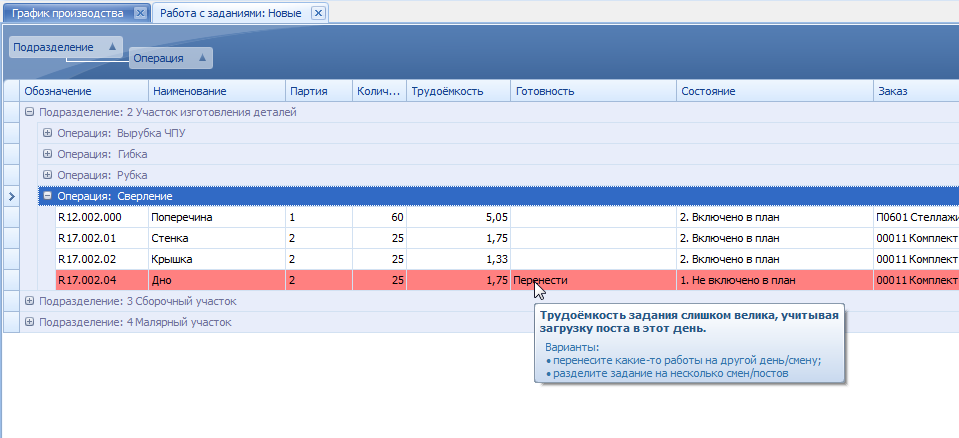Viewport: 959px width, 438px height.
Task: Click the Стенка name cell
Action: pos(217,238)
